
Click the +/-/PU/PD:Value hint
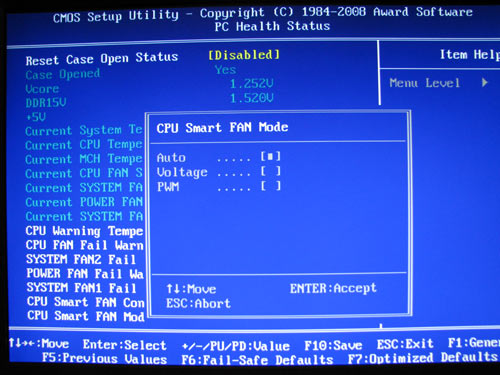(236, 346)
